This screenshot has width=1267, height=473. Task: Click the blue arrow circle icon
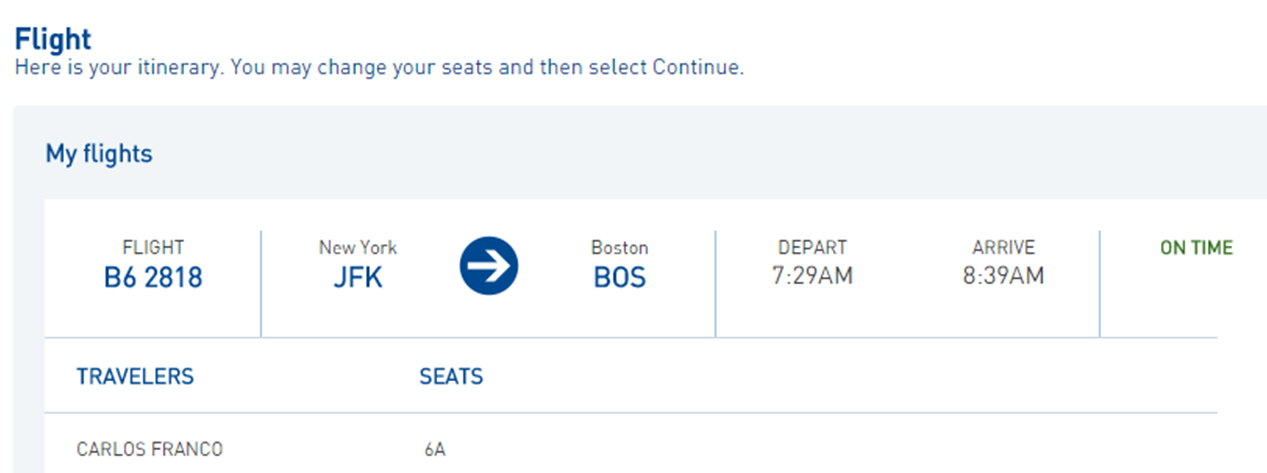pos(489,266)
